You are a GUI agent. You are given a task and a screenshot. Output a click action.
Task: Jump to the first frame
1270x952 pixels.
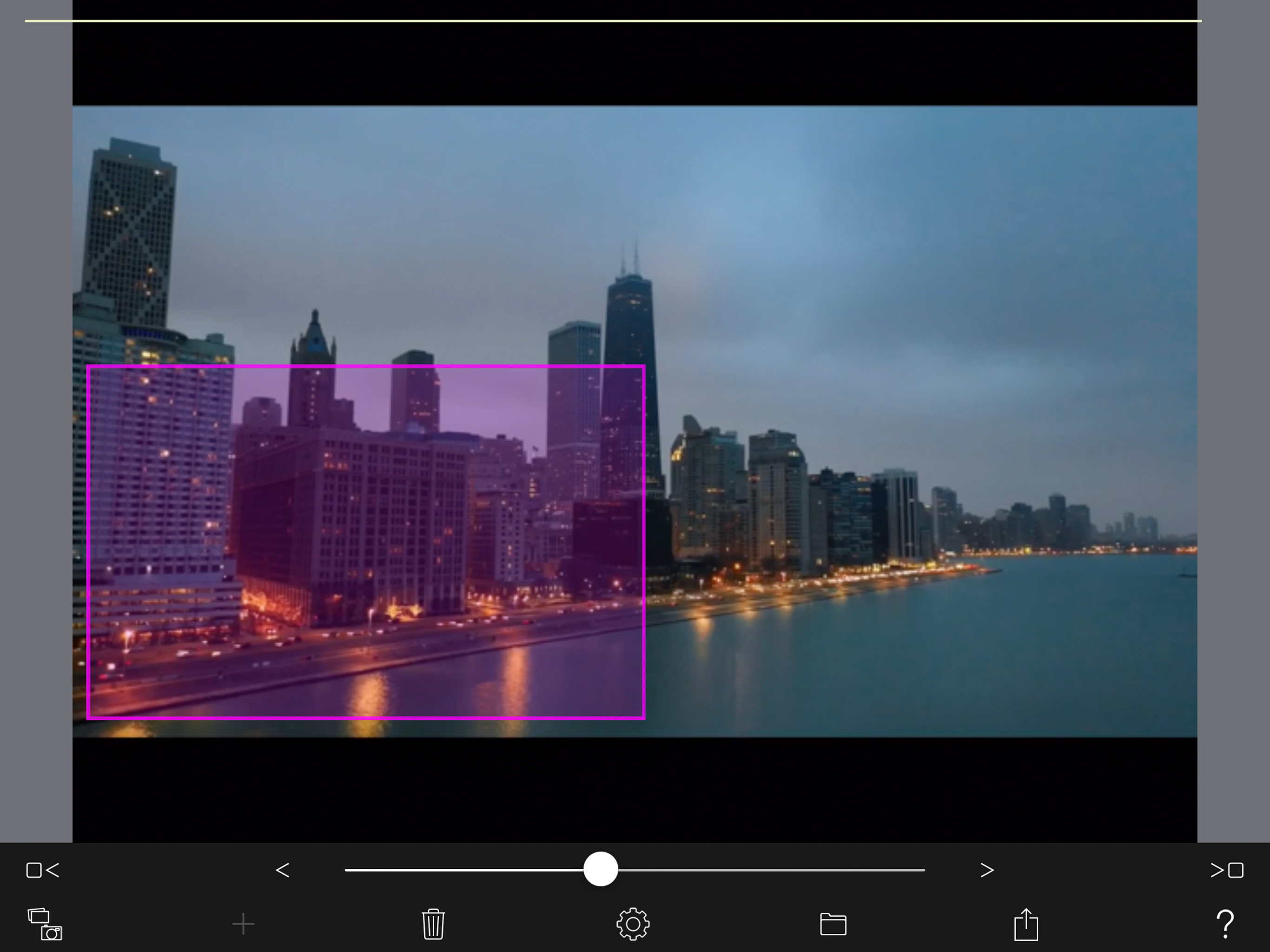pos(42,870)
